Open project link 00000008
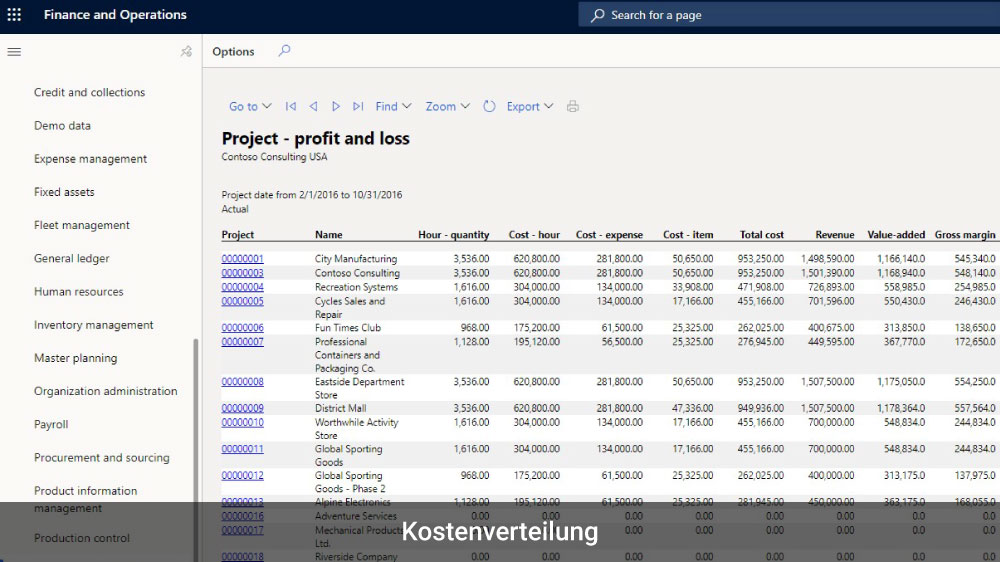Screen dimensions: 1000x562 [x=242, y=382]
